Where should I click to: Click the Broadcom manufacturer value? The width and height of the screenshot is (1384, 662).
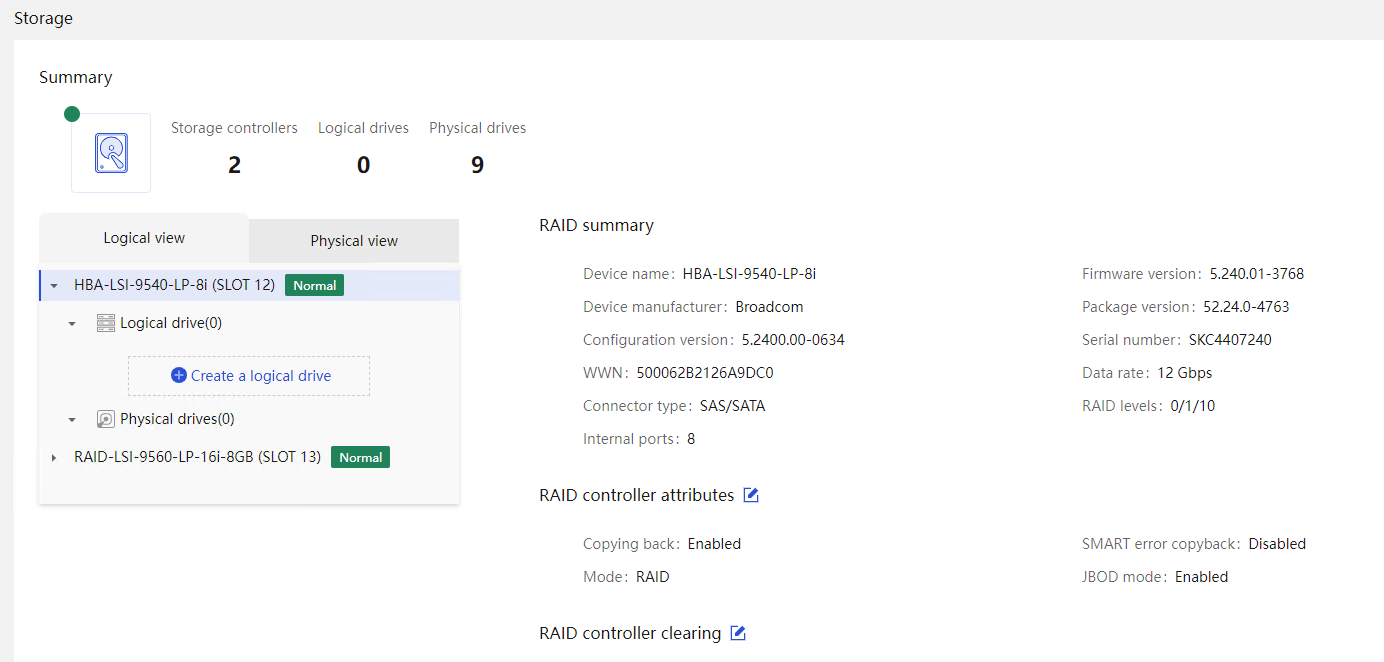click(x=769, y=306)
